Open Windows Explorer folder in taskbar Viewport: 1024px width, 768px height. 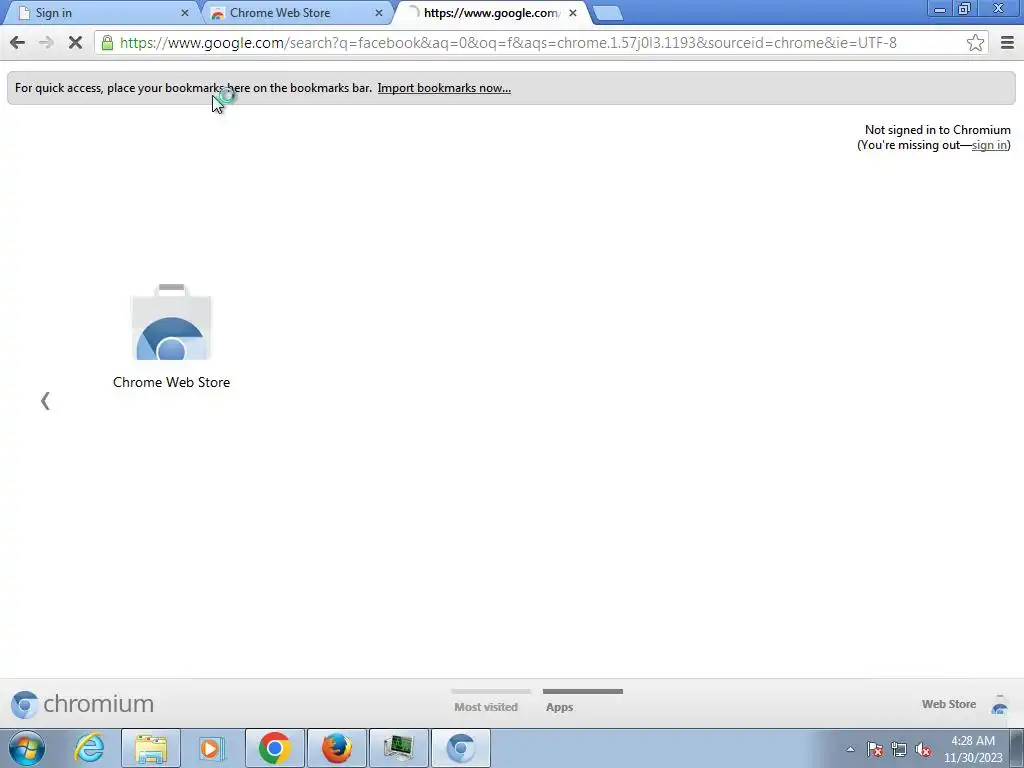coord(151,748)
